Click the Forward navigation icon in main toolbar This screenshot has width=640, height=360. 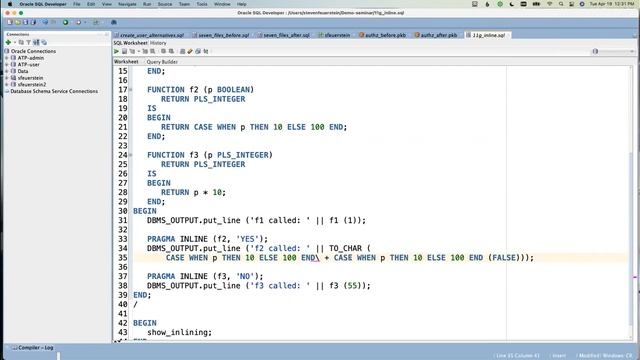[x=78, y=22]
